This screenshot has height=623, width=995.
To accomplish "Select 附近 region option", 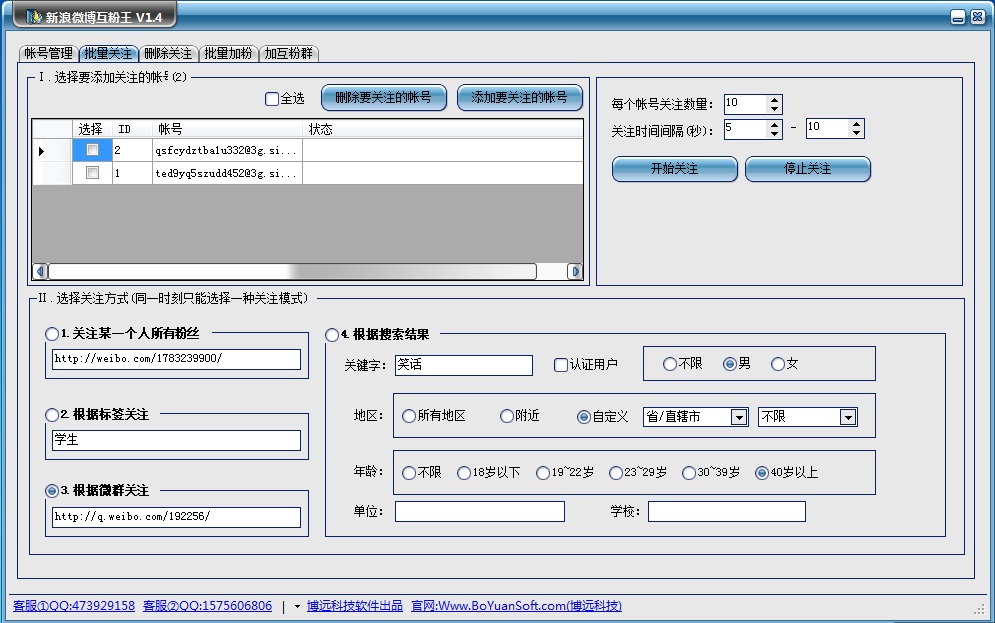I will (x=506, y=416).
